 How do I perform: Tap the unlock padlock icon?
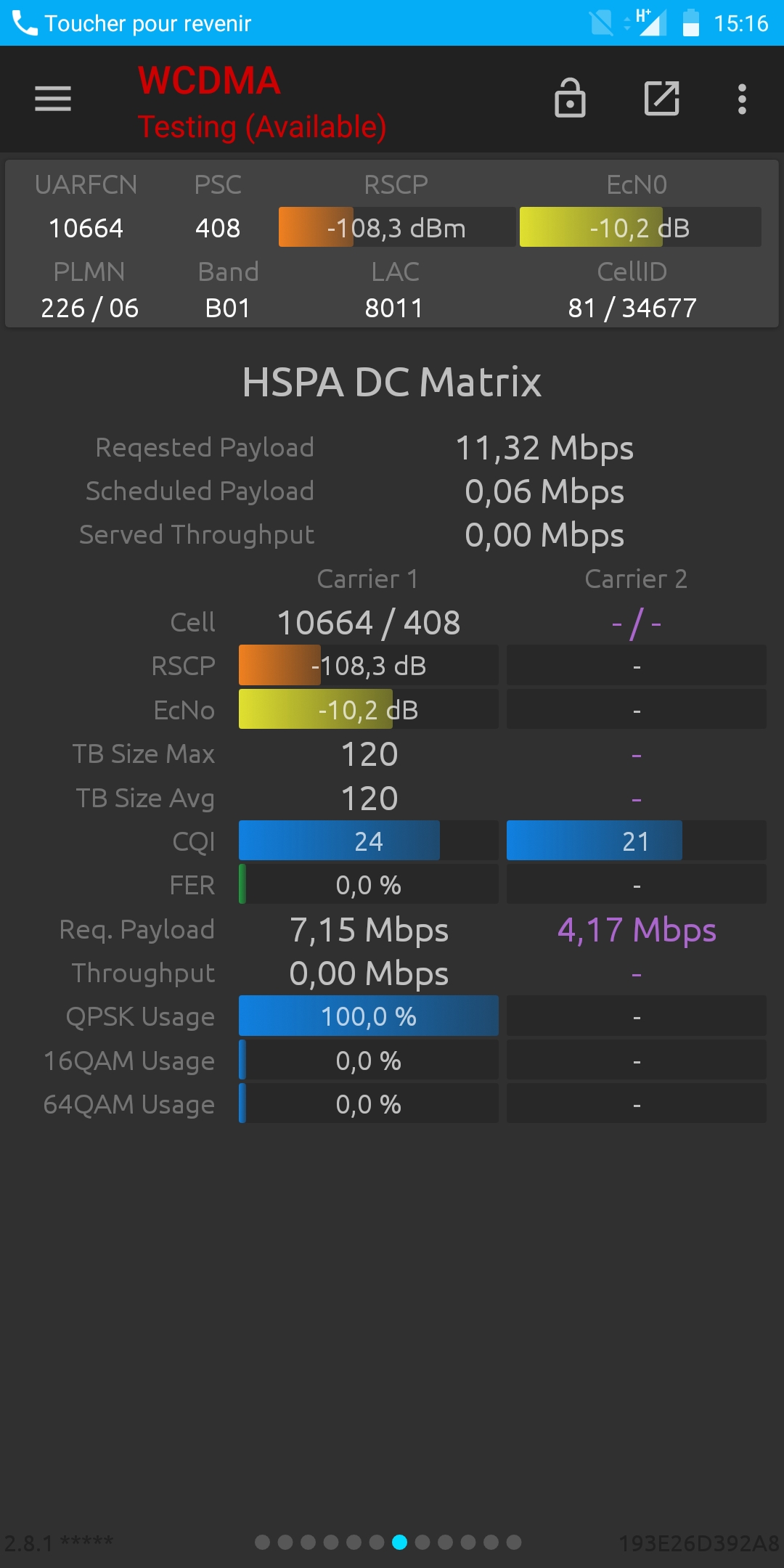[x=570, y=98]
